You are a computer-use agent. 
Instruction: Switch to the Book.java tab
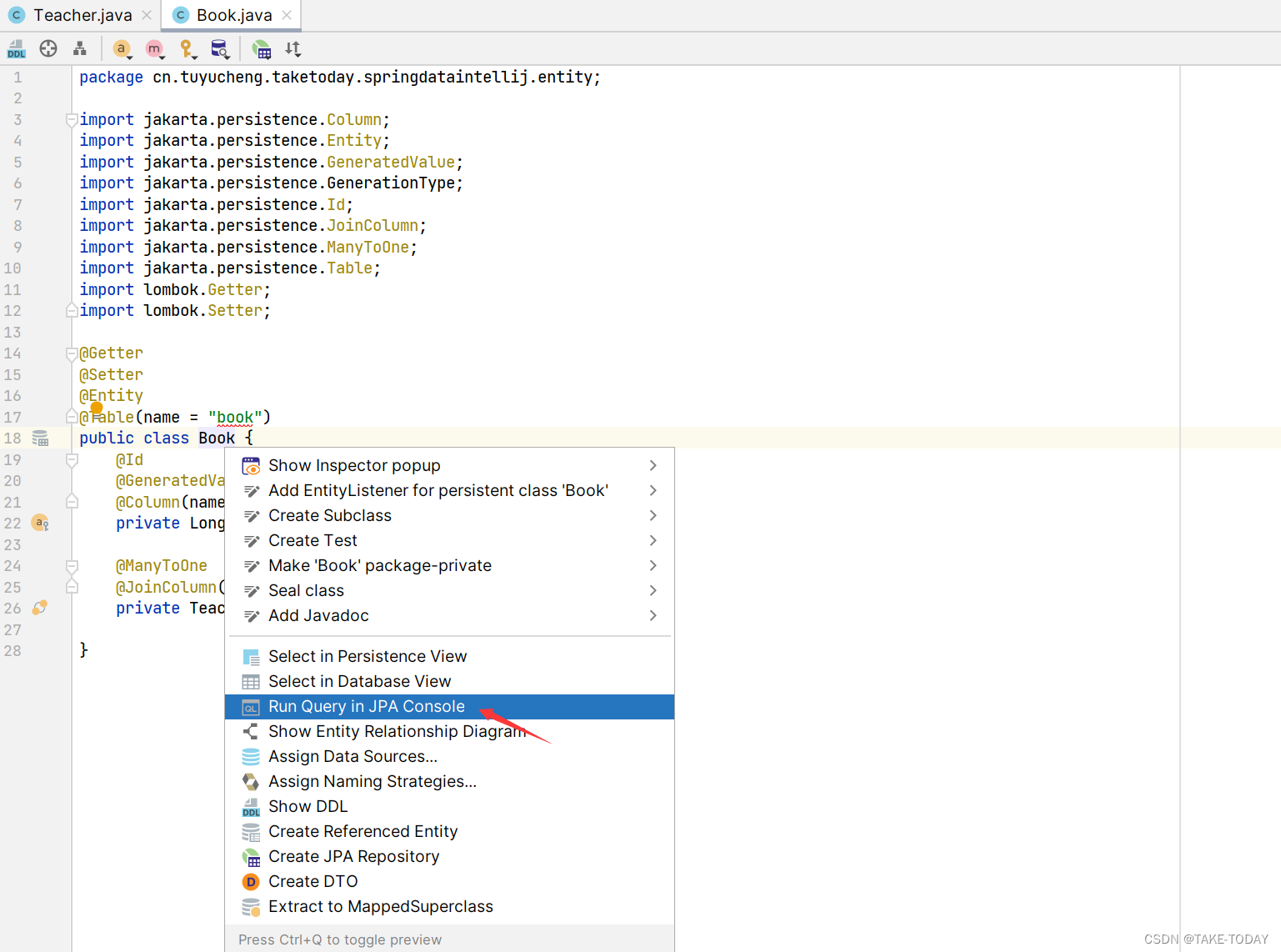(234, 15)
